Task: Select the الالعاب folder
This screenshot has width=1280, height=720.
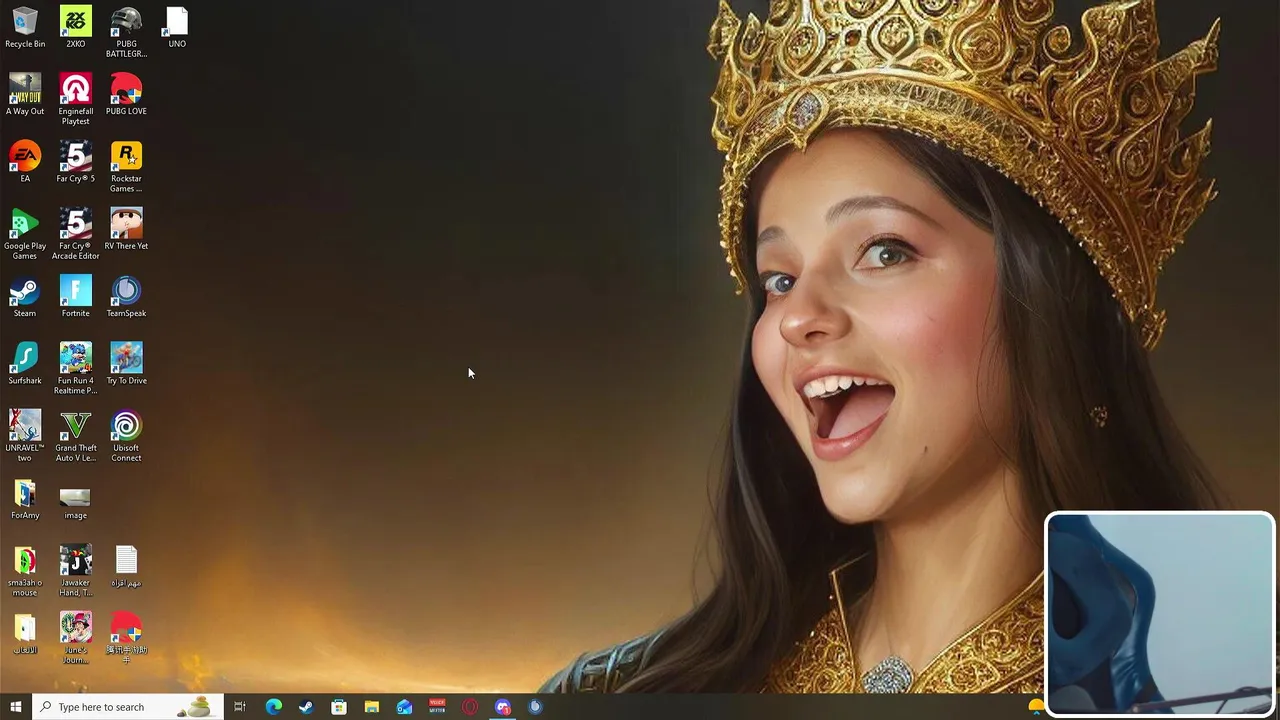Action: 25,633
